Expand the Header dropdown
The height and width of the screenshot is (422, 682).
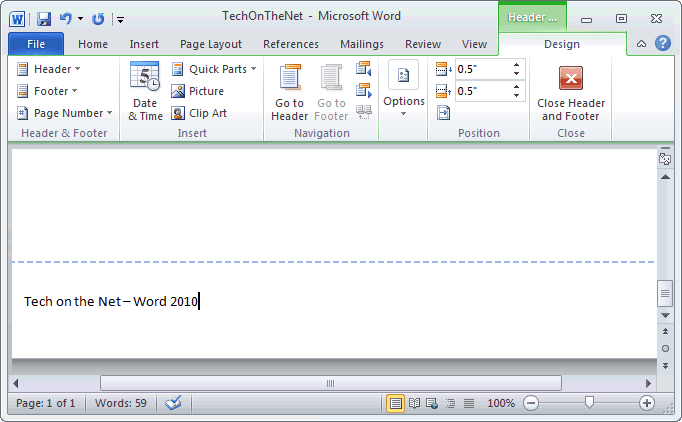[x=49, y=69]
